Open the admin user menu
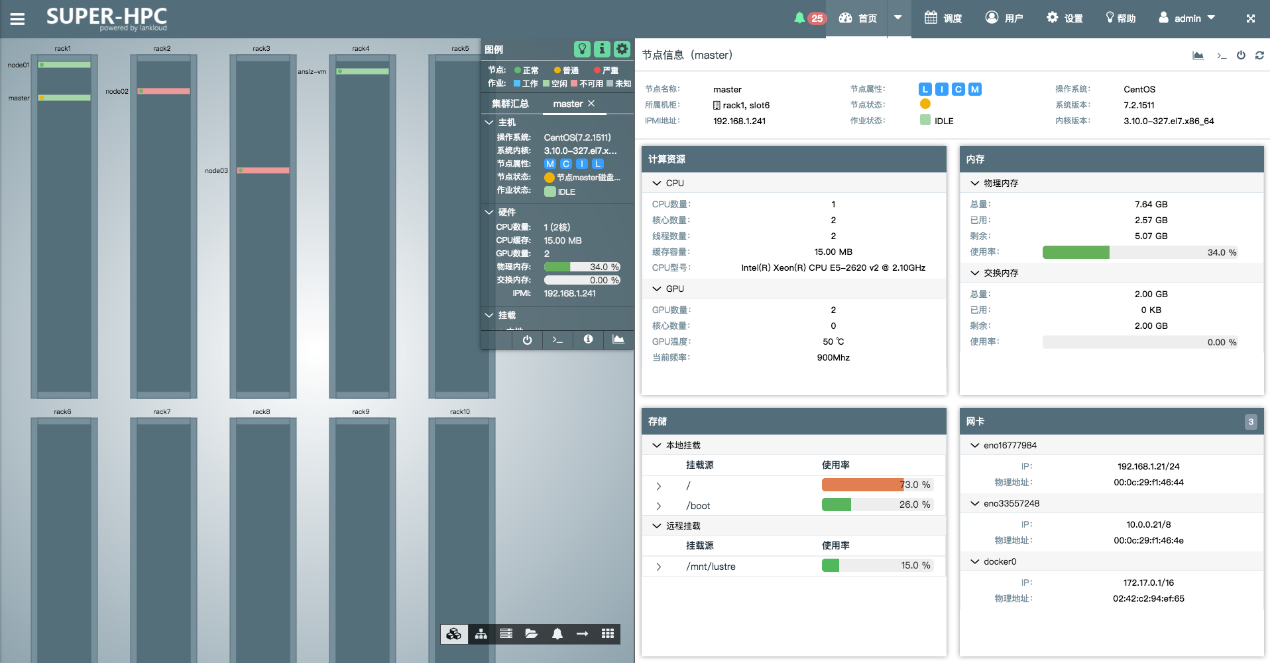1270x663 pixels. pyautogui.click(x=1187, y=18)
